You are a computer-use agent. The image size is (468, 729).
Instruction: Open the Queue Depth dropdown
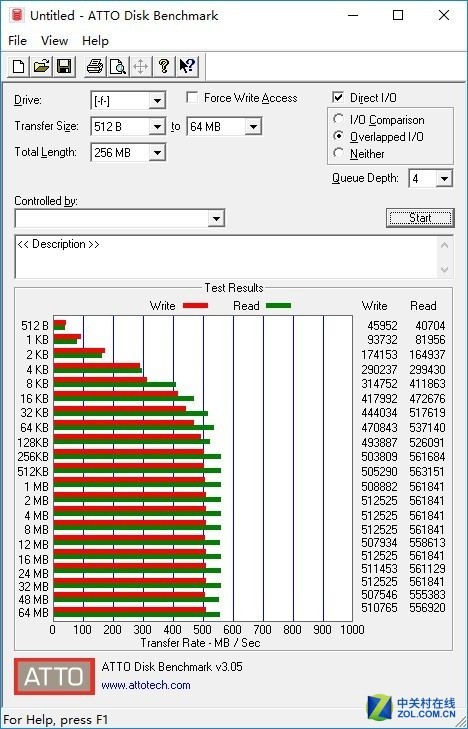[444, 179]
